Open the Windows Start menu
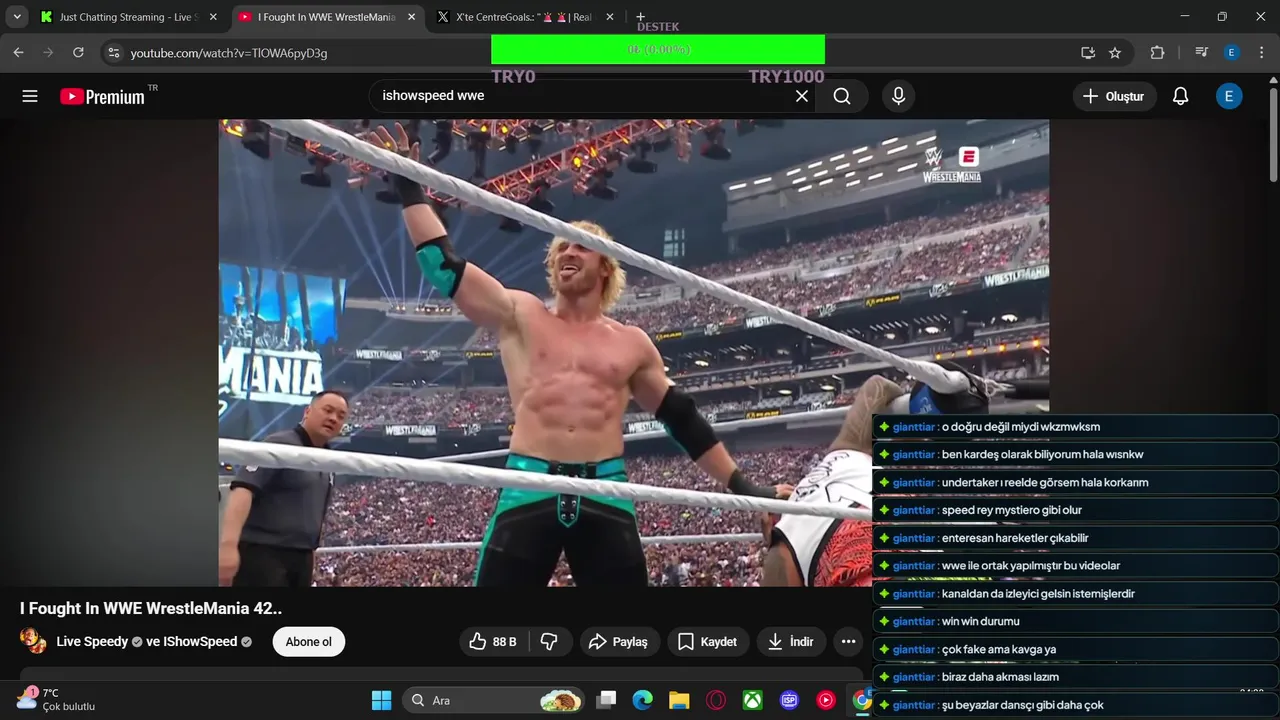1280x720 pixels. [381, 700]
